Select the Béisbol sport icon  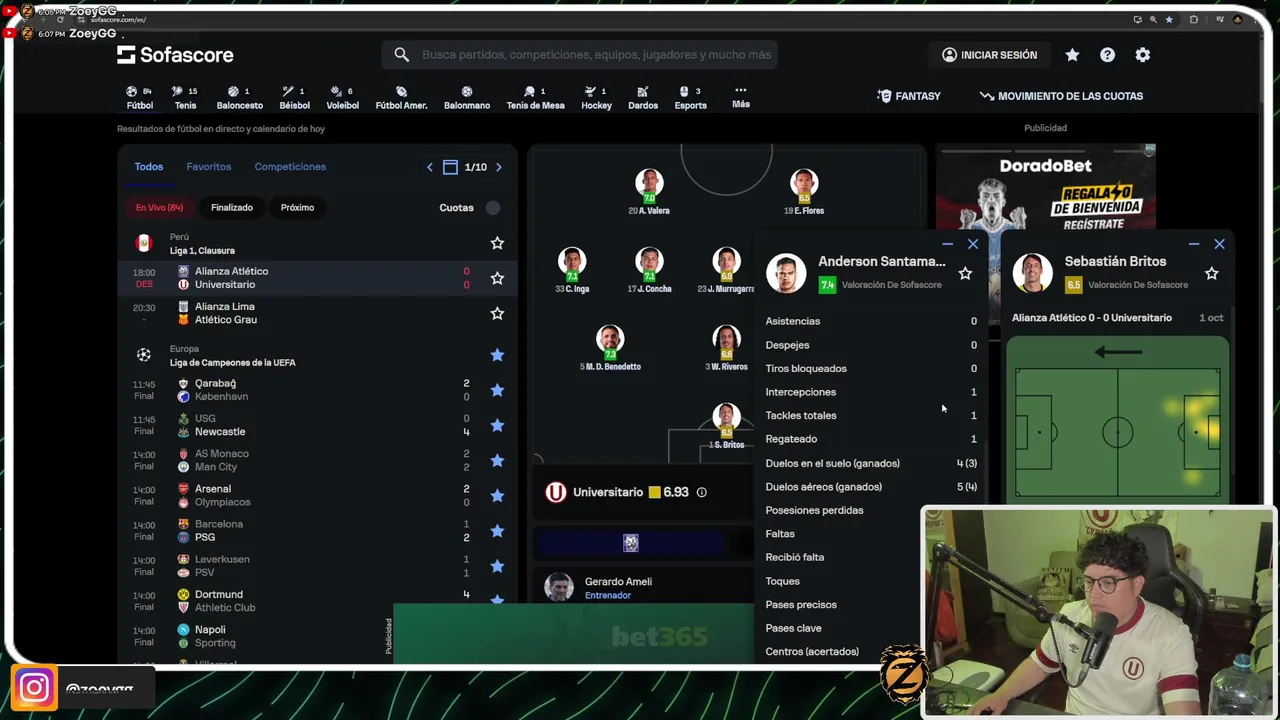point(294,97)
